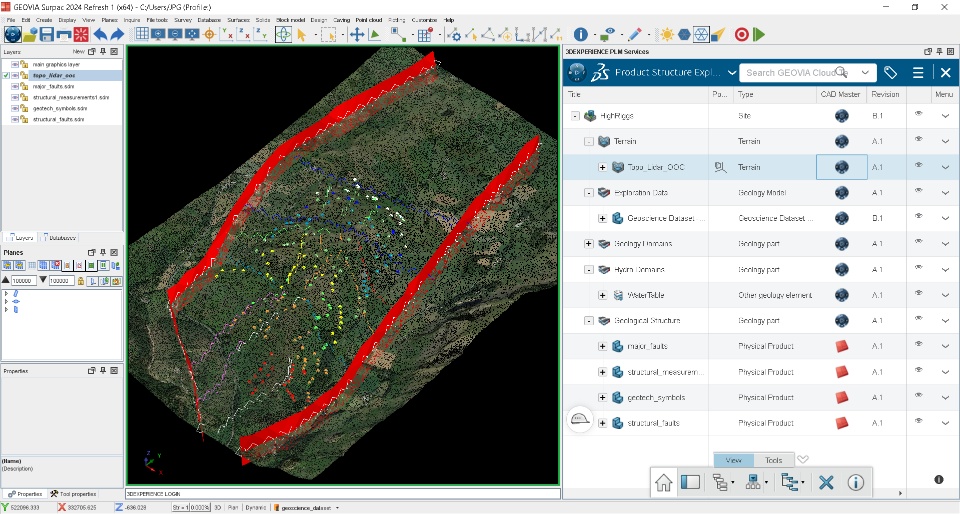Toggle visibility eye for Topo_Lidar_OOC row
Screen dimensions: 960x514
(918, 165)
